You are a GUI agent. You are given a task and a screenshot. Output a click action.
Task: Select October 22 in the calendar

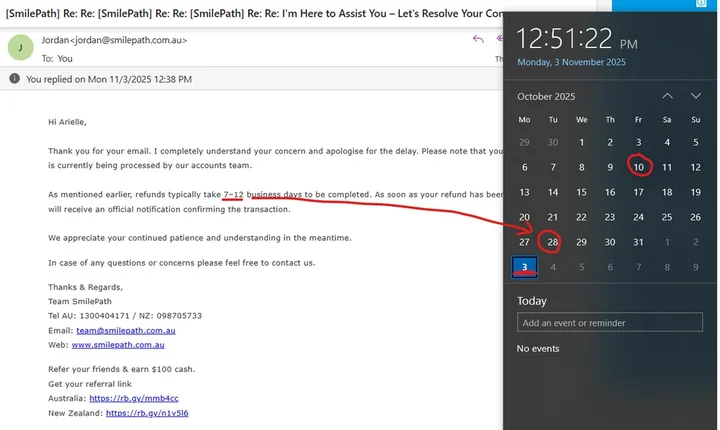(581, 217)
